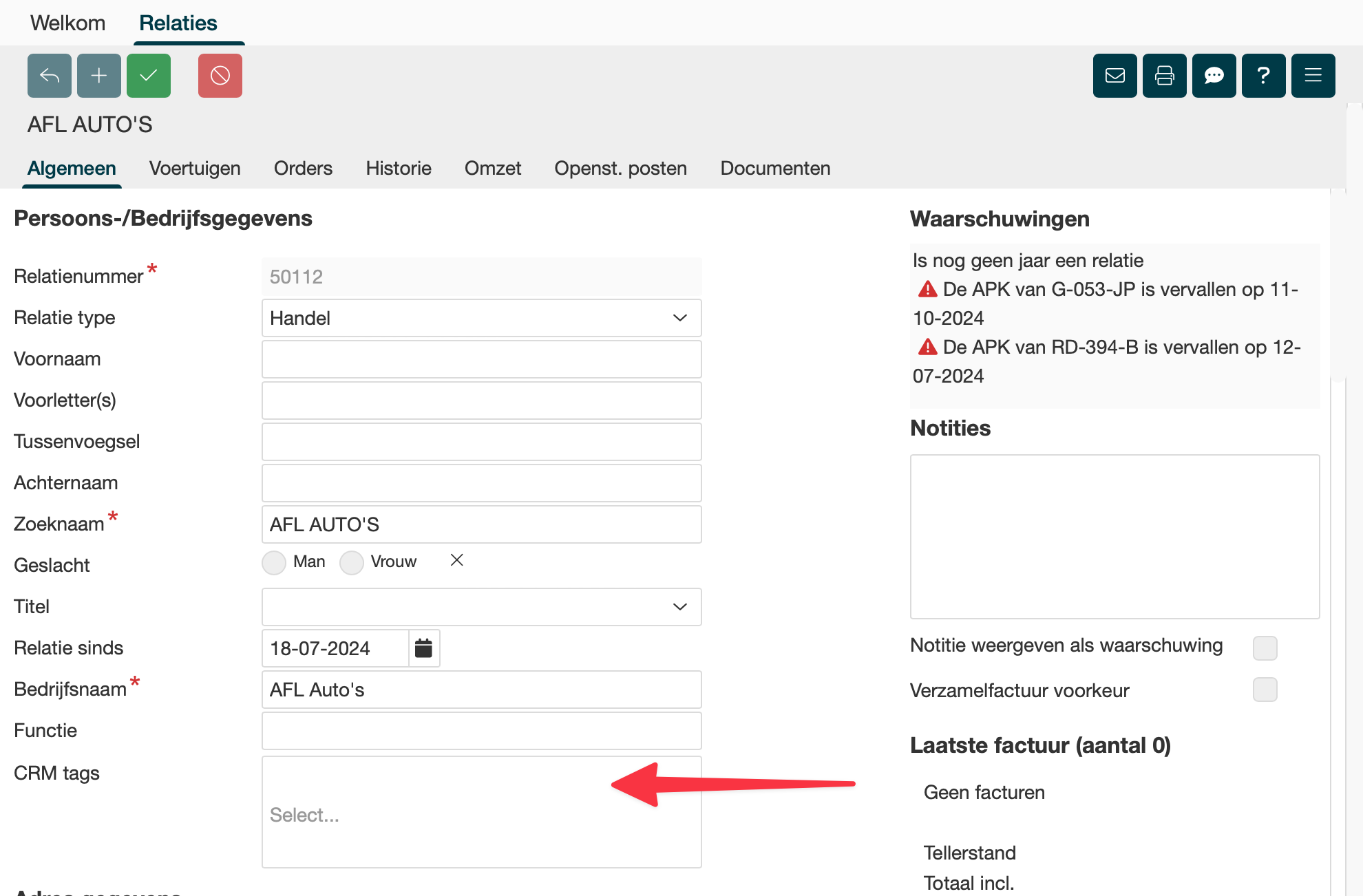
Task: Select the Man radio button
Action: click(x=274, y=563)
